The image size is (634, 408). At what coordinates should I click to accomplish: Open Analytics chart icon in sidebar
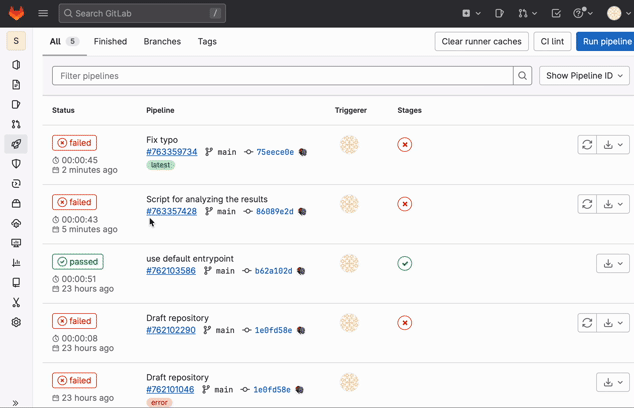[x=16, y=263]
